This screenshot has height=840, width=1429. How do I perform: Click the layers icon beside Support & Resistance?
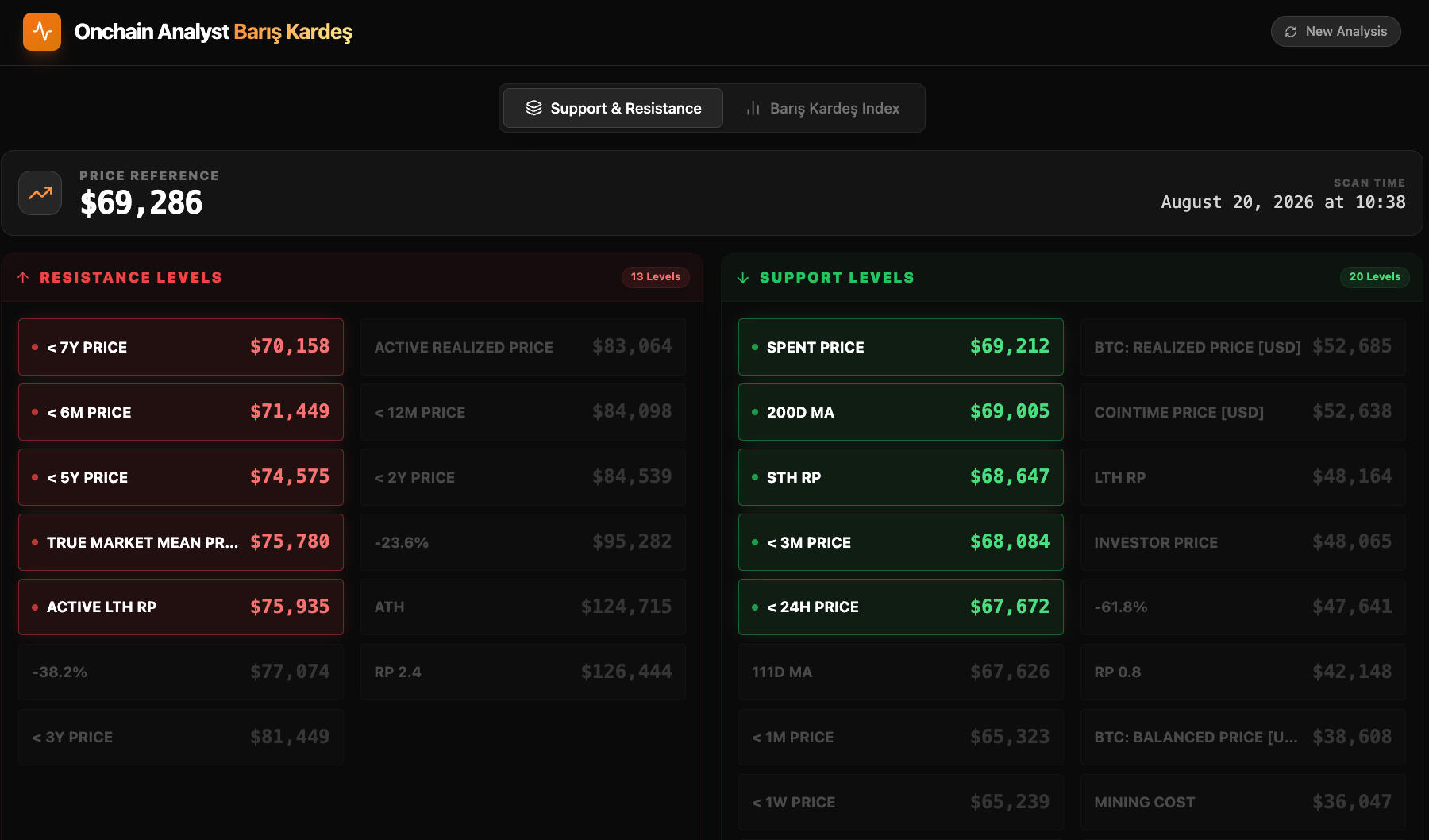pyautogui.click(x=534, y=108)
